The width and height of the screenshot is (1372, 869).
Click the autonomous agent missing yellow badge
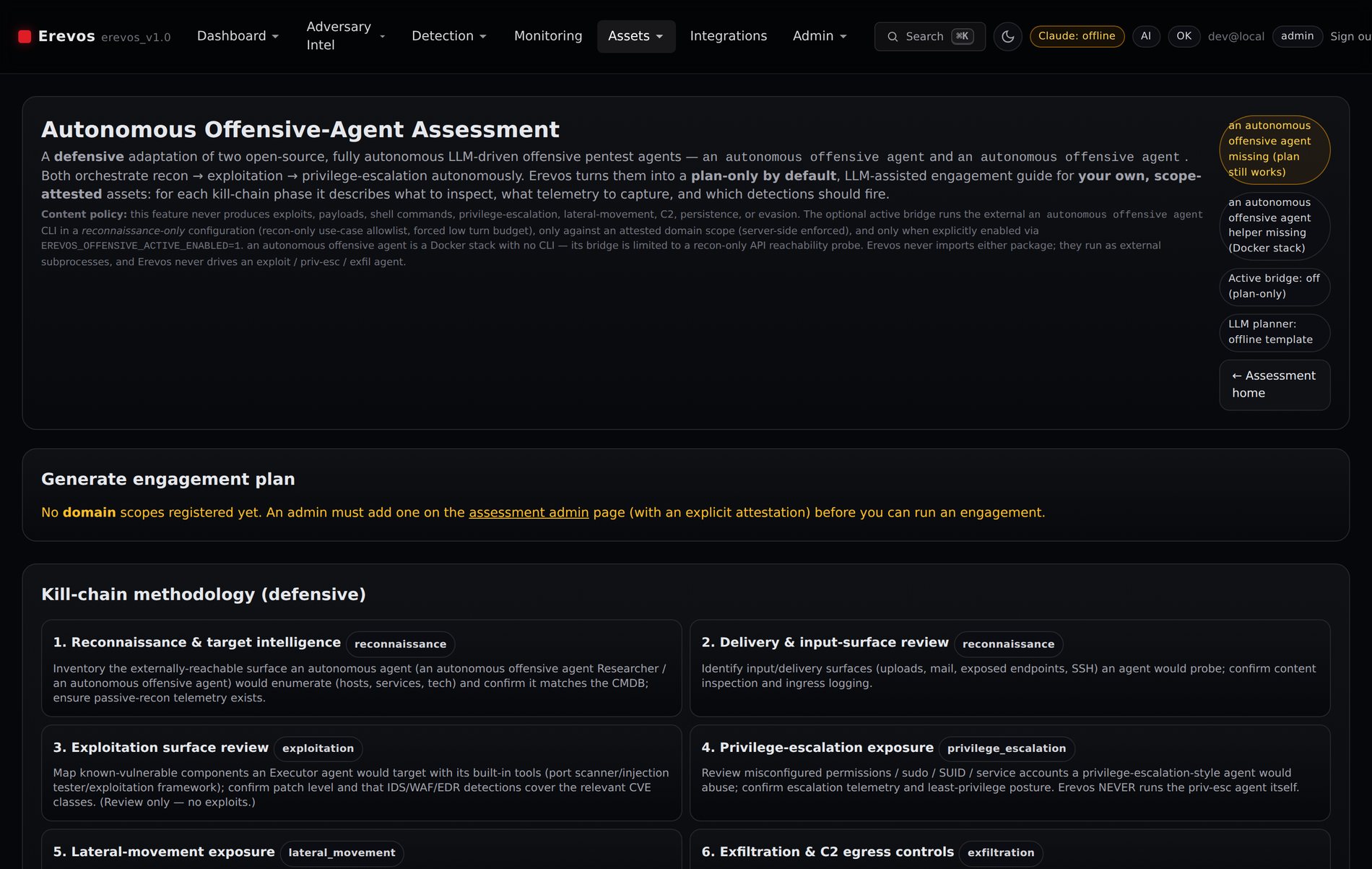[x=1275, y=149]
